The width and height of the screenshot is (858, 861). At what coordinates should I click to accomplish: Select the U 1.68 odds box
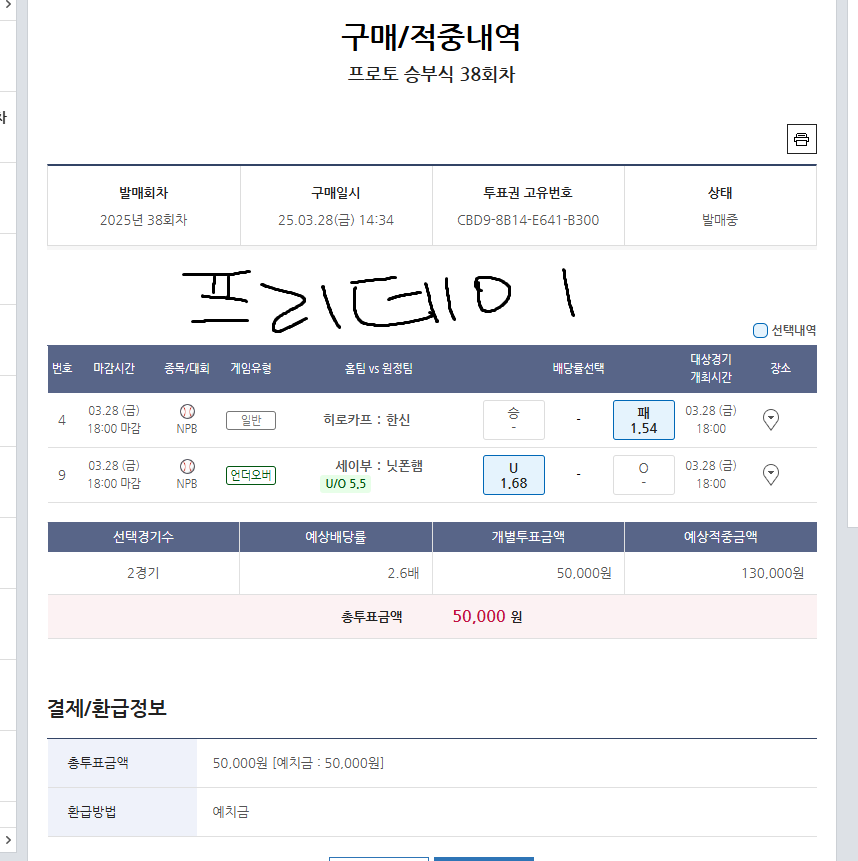tap(514, 475)
